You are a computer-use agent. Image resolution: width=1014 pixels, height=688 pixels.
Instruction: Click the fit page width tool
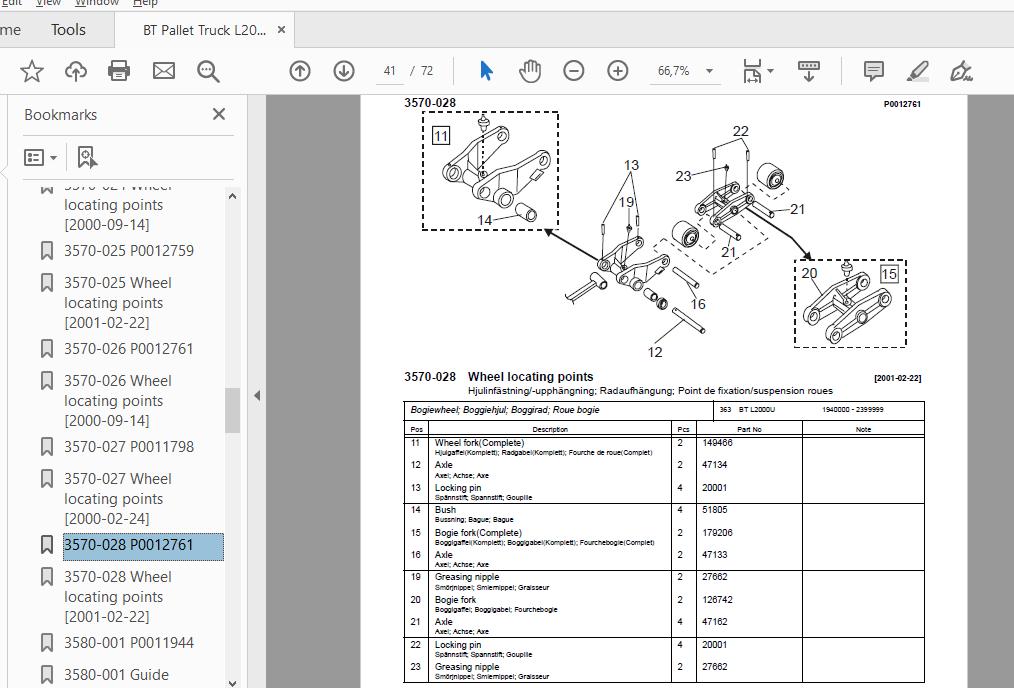752,71
